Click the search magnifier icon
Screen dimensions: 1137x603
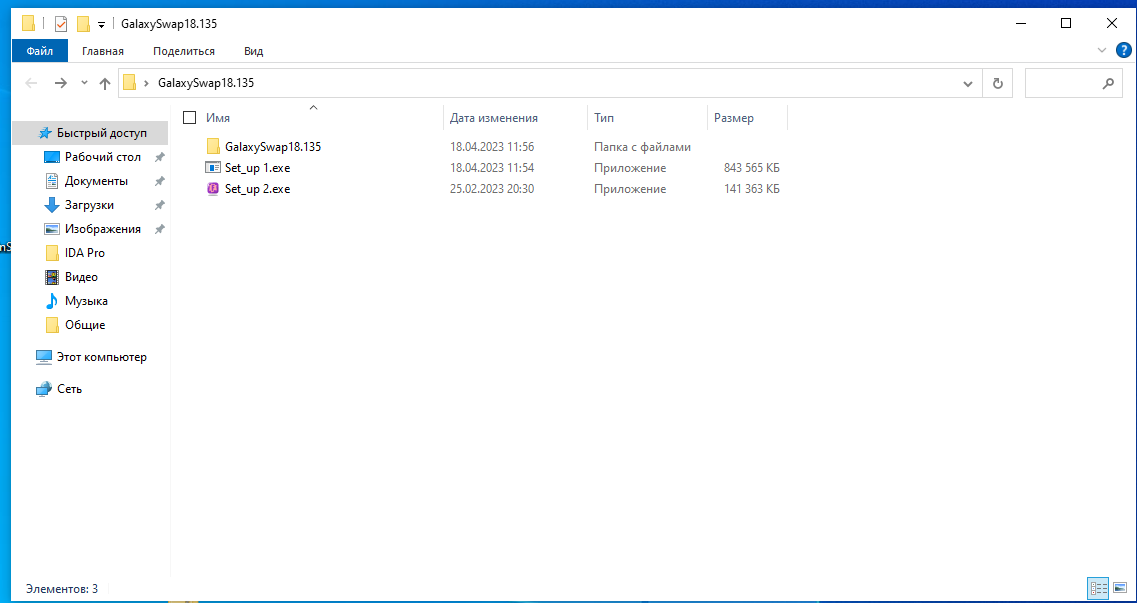1108,83
